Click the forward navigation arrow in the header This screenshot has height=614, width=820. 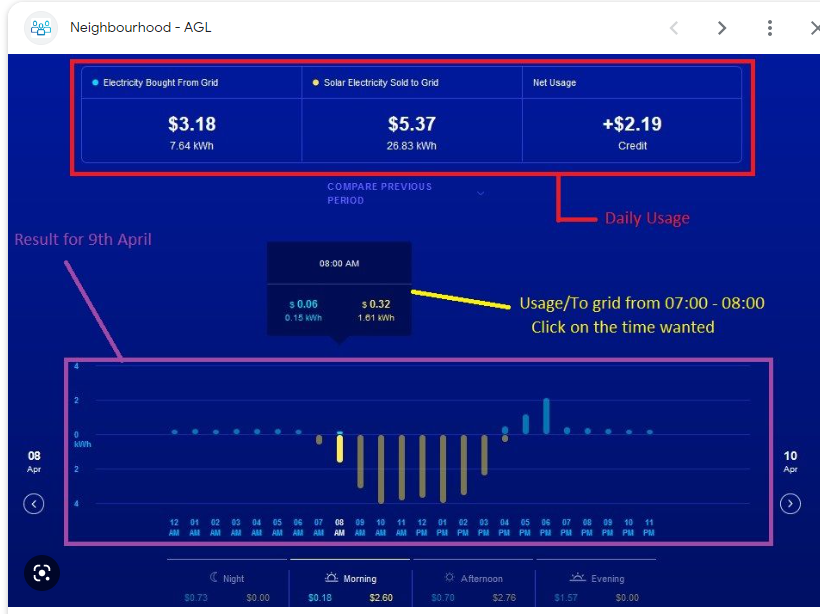(x=722, y=27)
